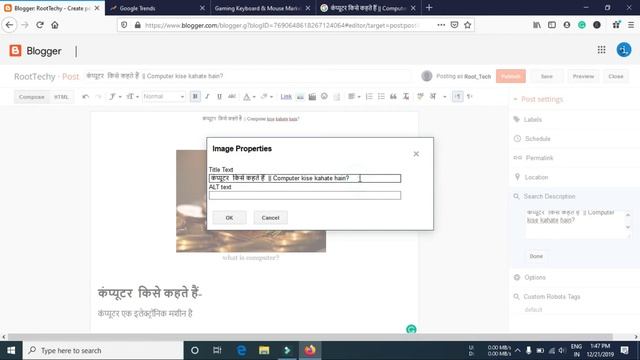Screen dimensions: 640x360
Task: Insert jump break in post
Action: [337, 97]
